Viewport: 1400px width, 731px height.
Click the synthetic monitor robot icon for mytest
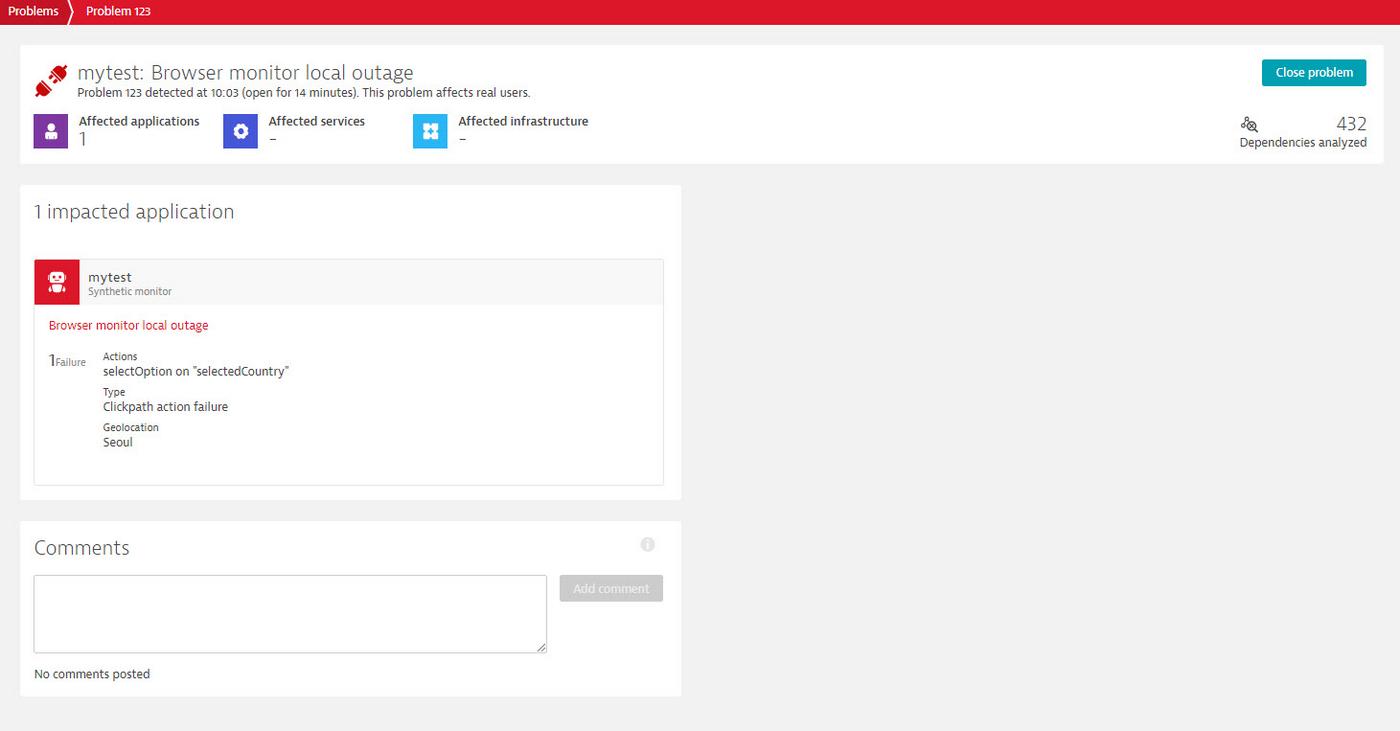point(57,281)
